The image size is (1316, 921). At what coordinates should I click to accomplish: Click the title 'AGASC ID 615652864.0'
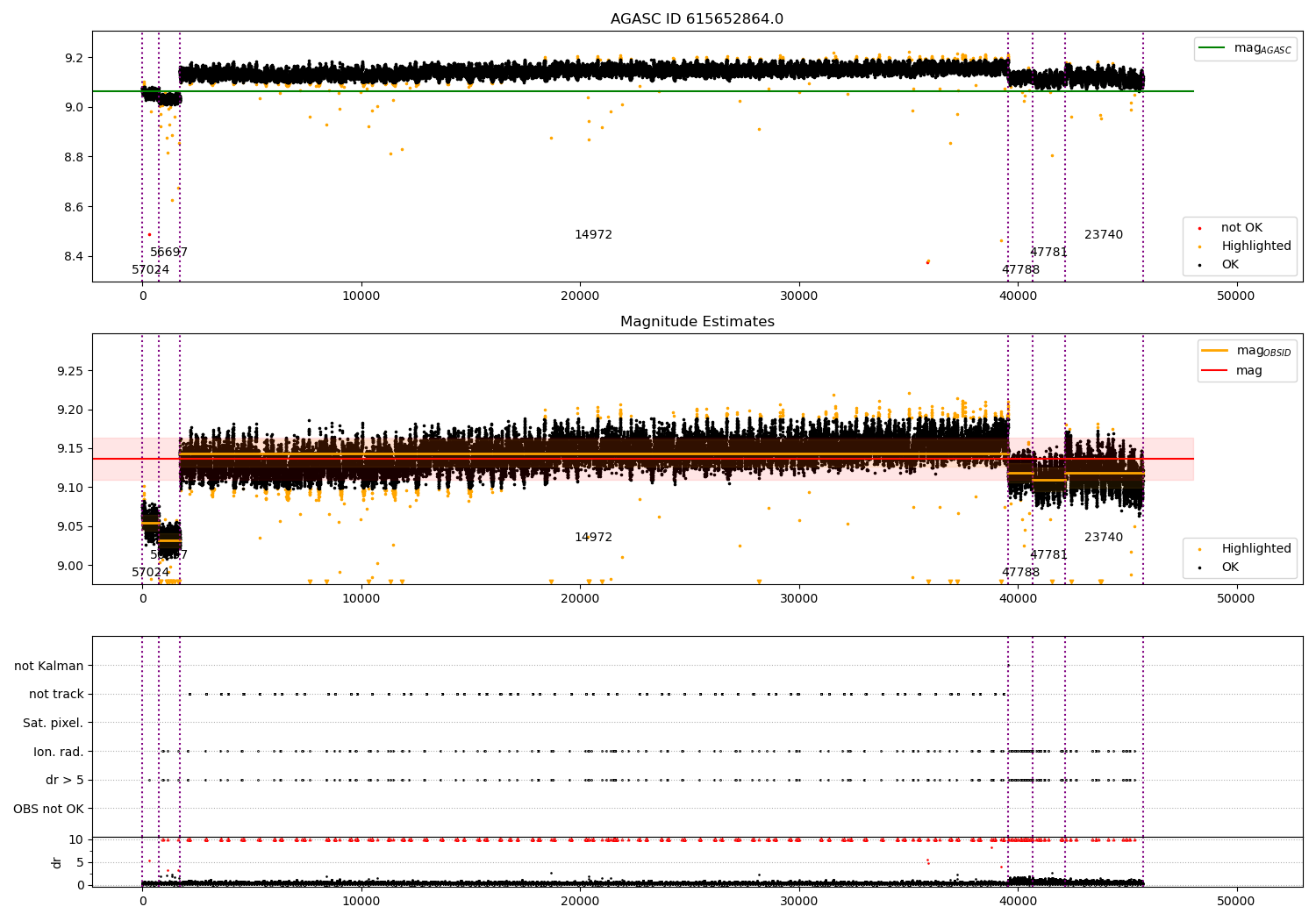pyautogui.click(x=697, y=19)
